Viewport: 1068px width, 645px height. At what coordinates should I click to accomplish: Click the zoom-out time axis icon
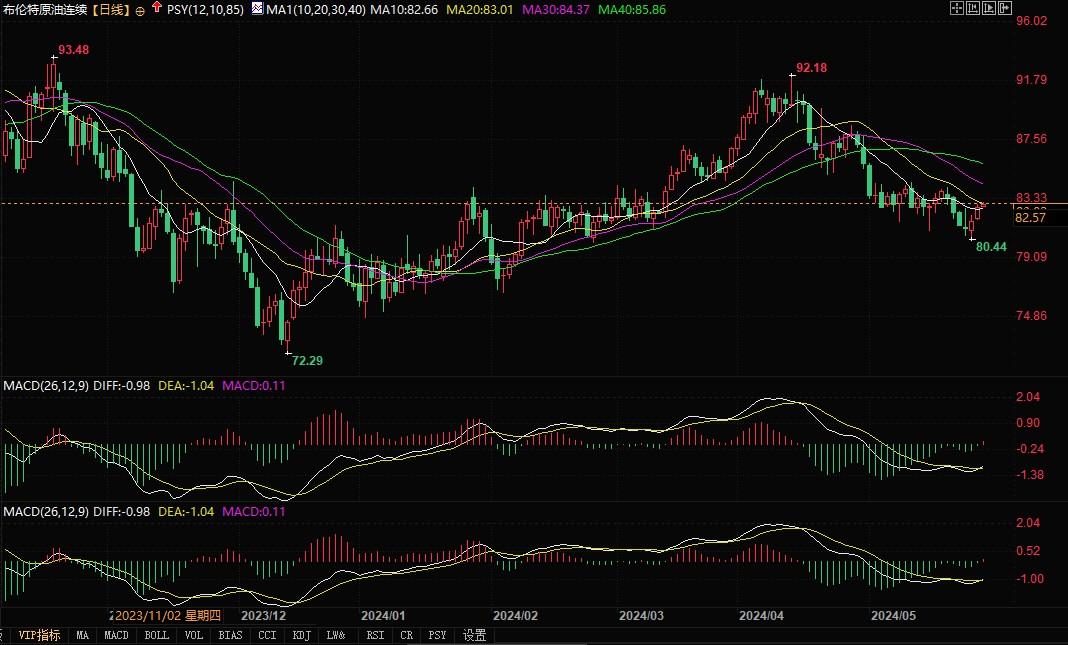[989, 8]
